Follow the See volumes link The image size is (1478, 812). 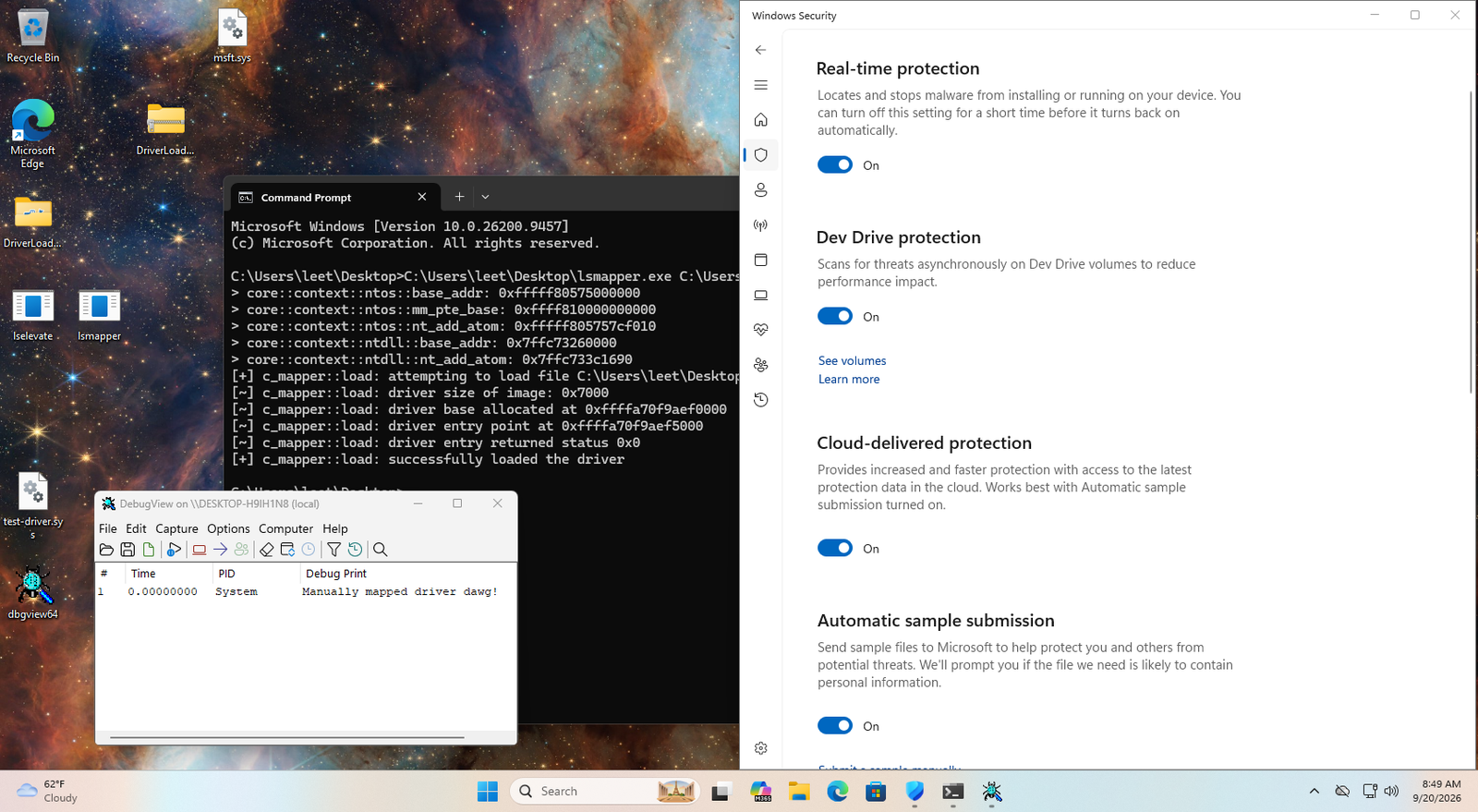coord(852,361)
